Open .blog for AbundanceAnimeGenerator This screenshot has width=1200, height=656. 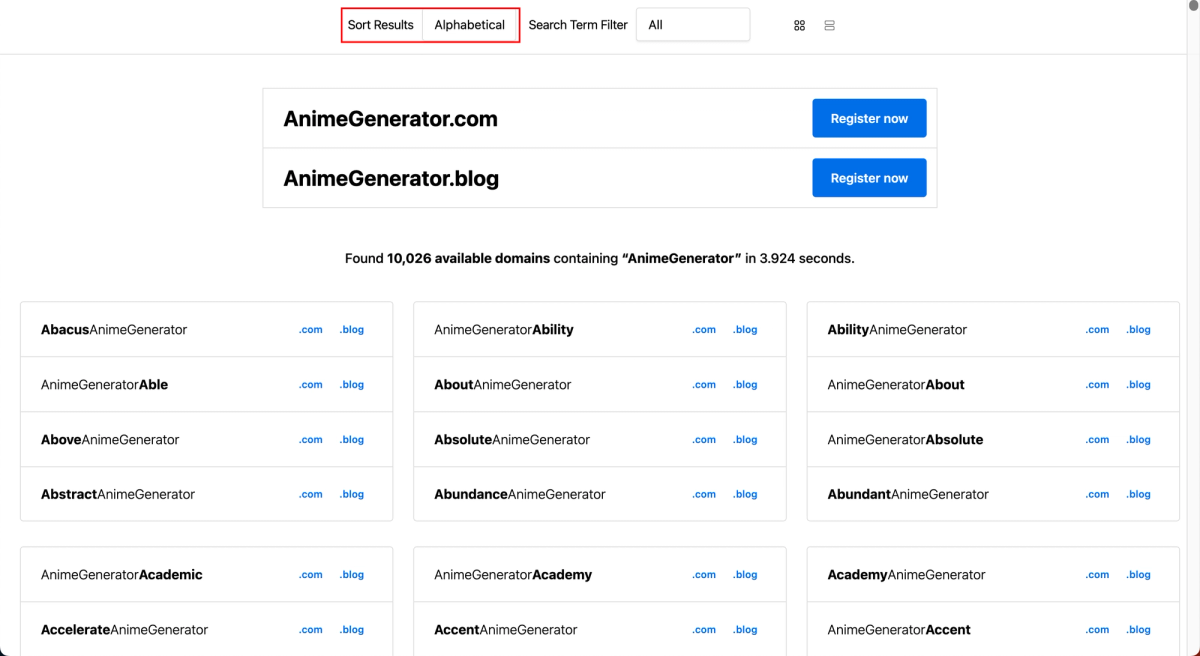(746, 495)
